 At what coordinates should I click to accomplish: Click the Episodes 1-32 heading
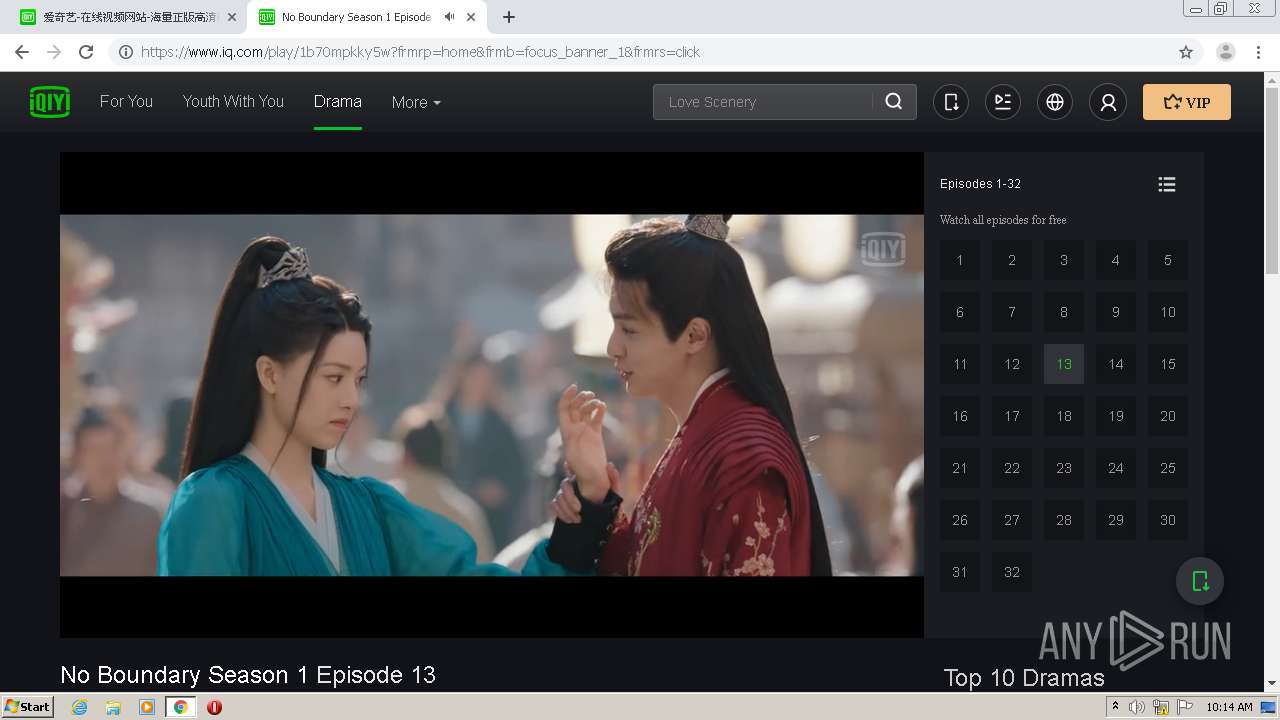980,184
